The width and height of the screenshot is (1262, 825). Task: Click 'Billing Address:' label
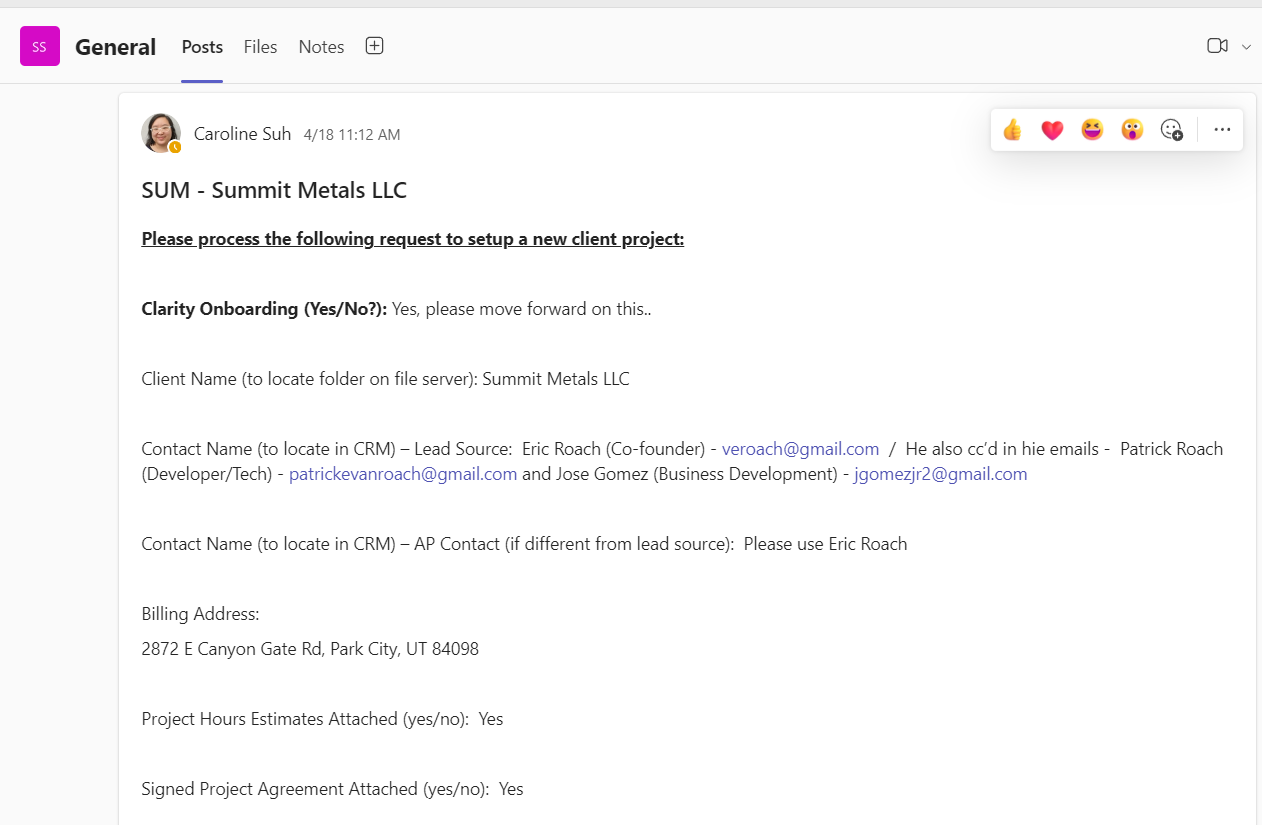(x=200, y=614)
